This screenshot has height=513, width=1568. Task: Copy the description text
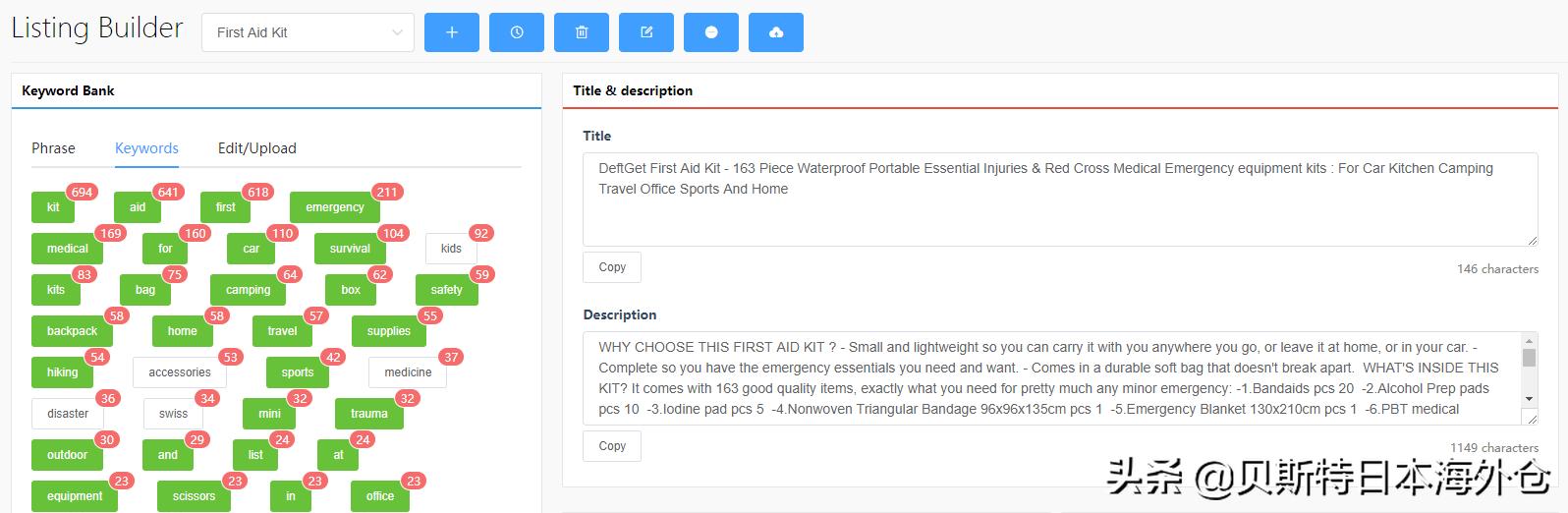(x=612, y=446)
